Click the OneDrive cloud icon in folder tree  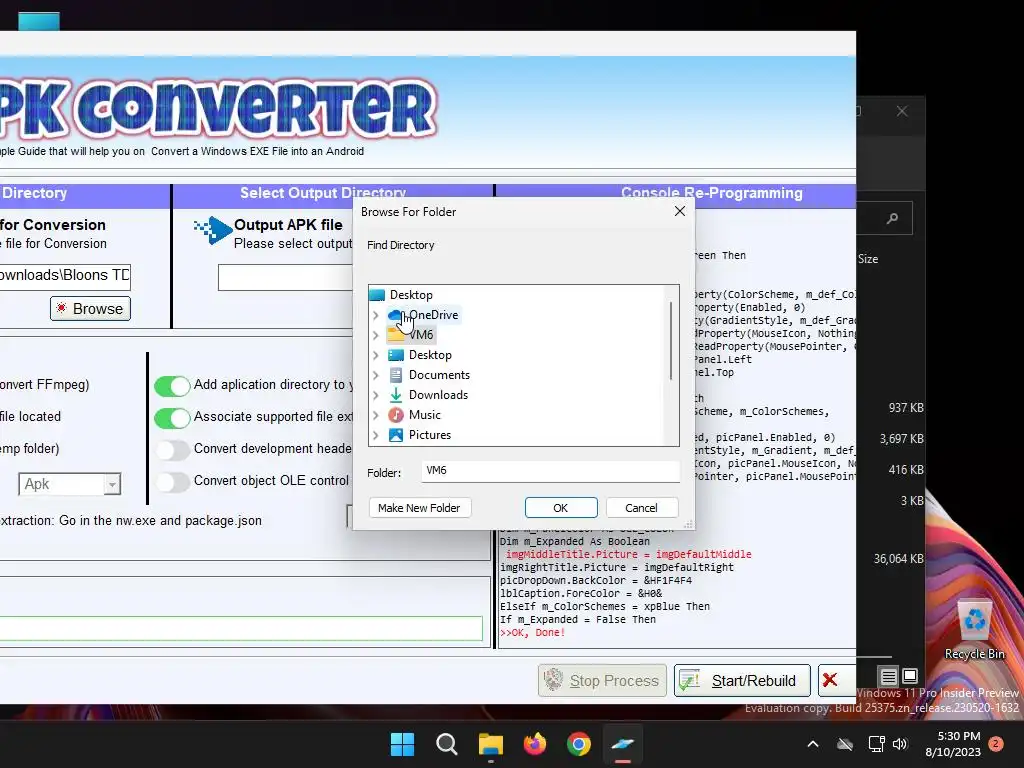[x=395, y=315]
